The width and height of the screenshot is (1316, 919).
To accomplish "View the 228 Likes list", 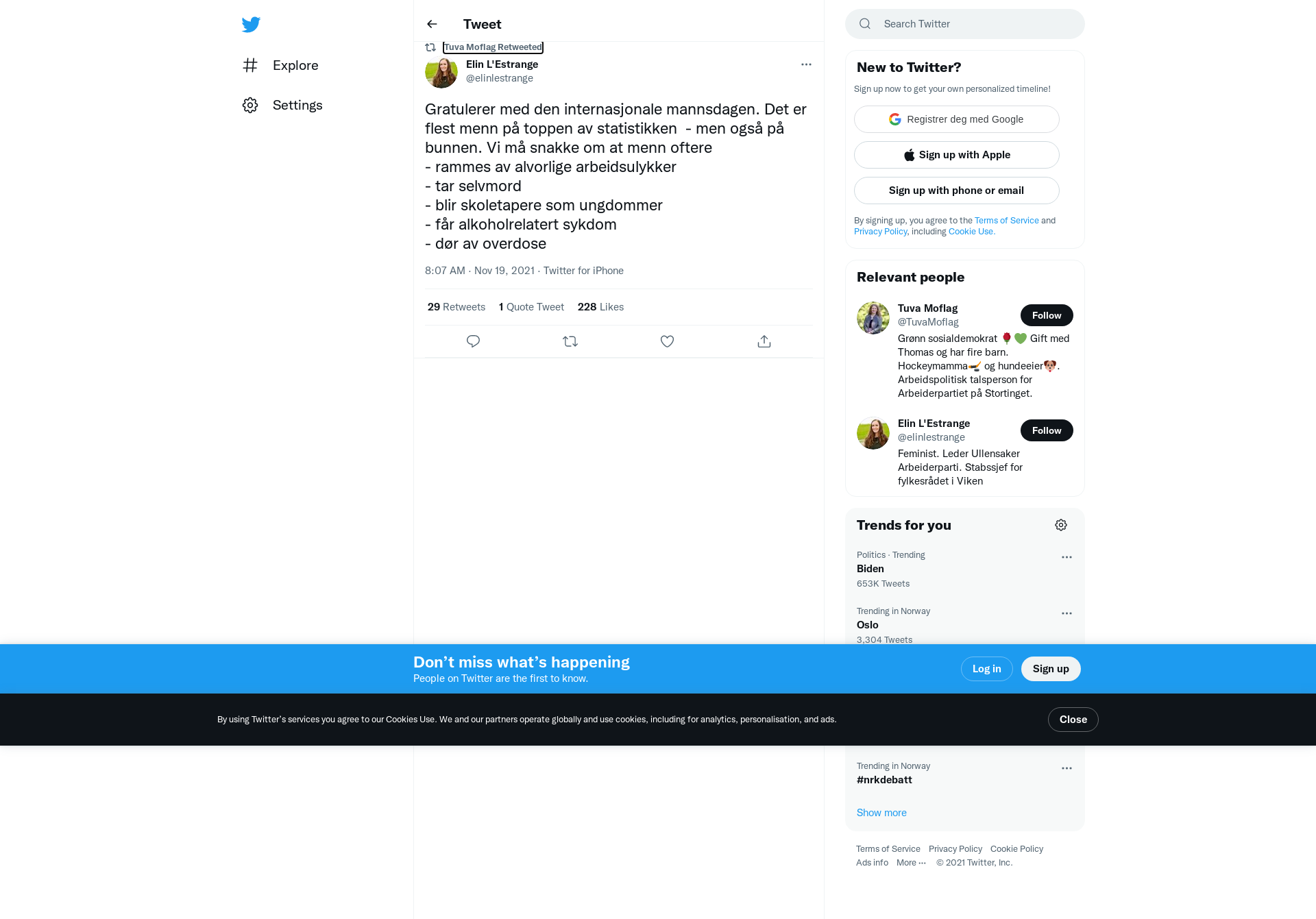I will click(600, 307).
